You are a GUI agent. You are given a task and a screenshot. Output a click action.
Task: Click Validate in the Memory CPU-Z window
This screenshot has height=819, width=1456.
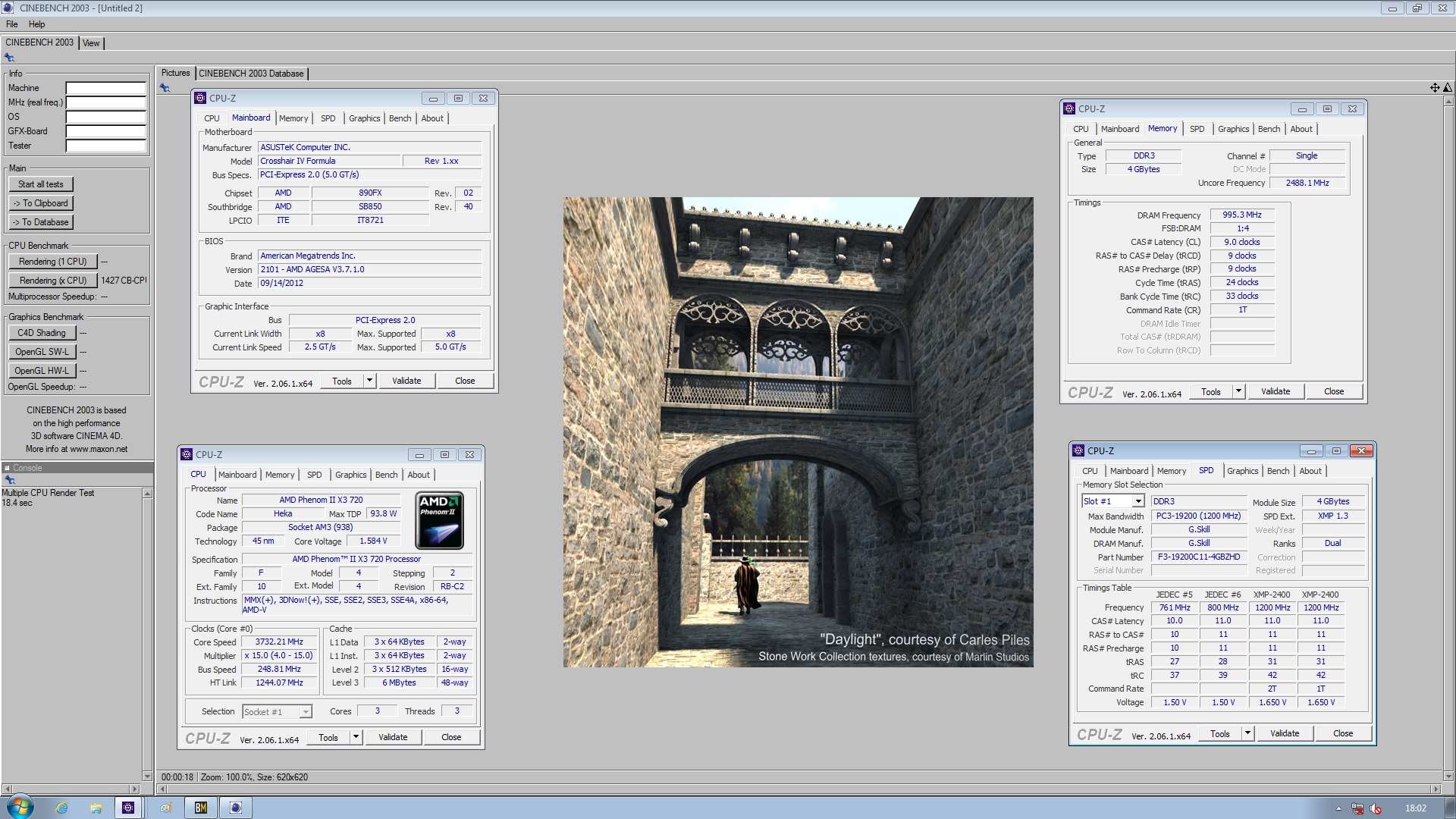1276,391
